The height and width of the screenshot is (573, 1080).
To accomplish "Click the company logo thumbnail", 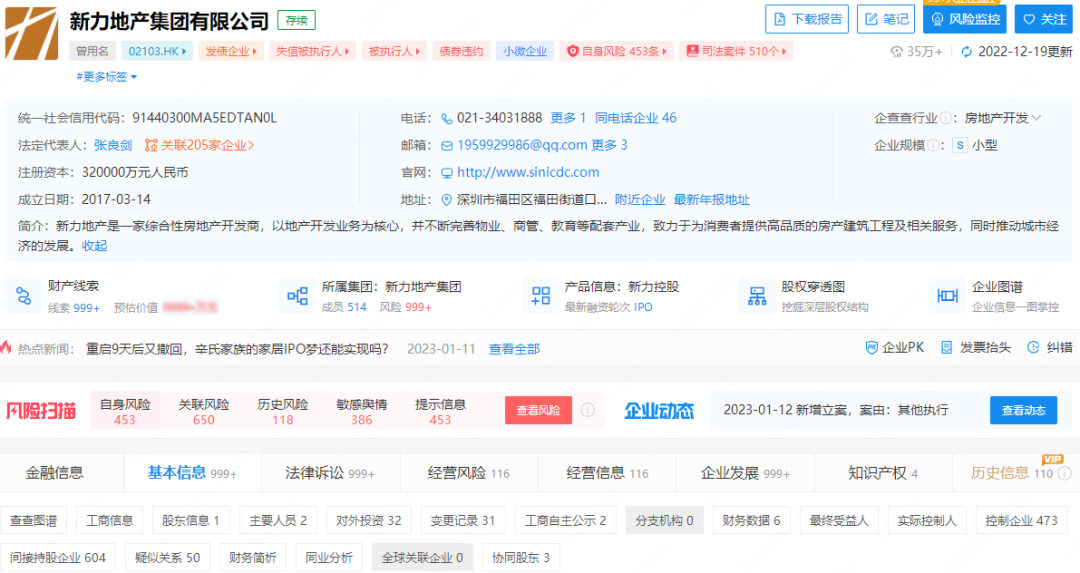I will point(32,33).
